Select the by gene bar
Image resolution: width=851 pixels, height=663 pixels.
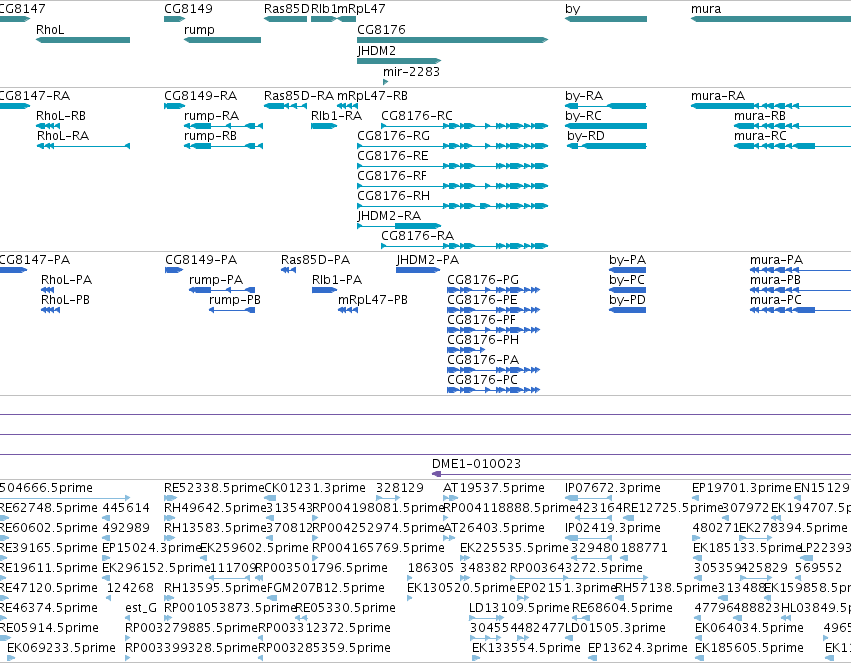pos(606,19)
